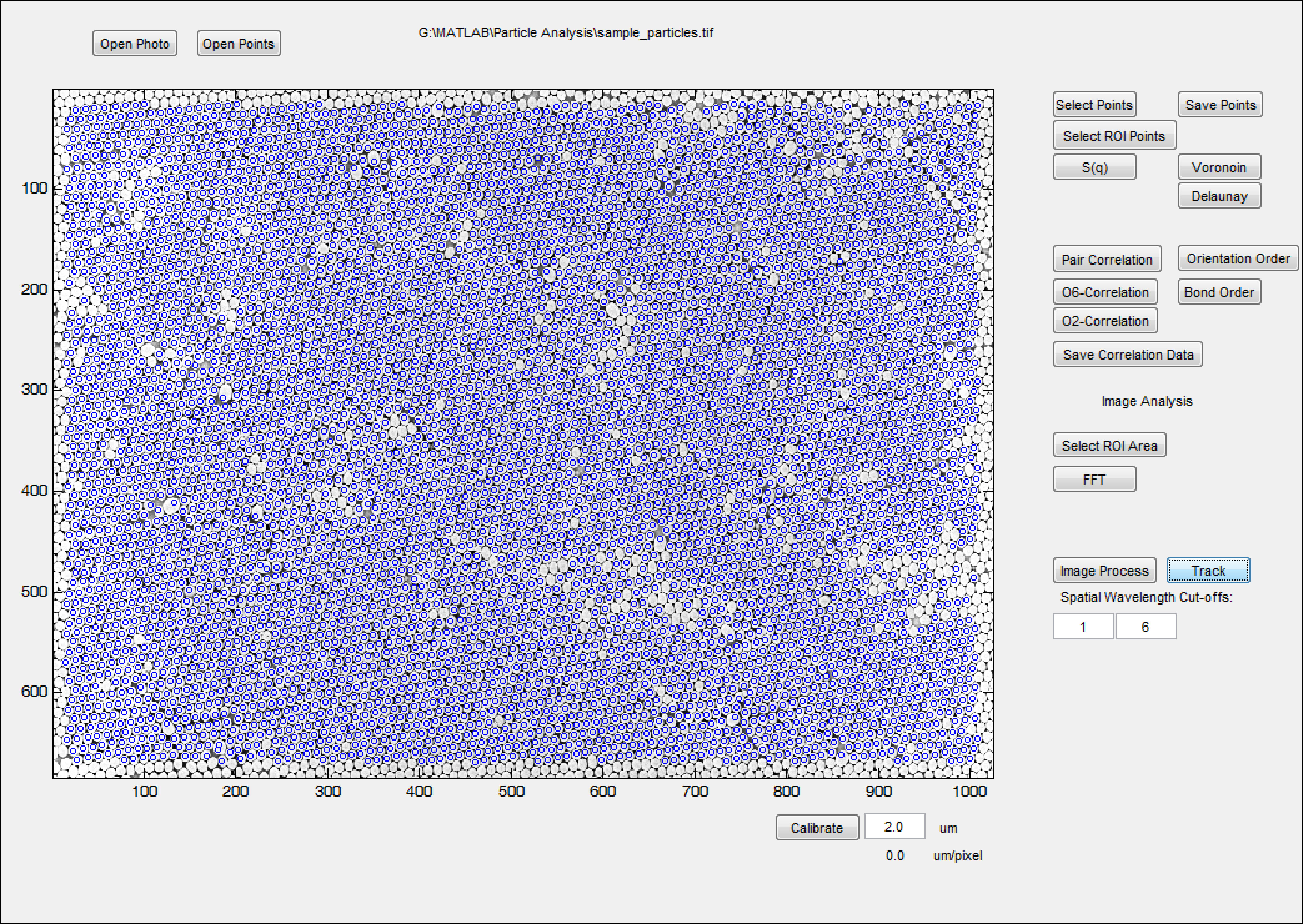Screen dimensions: 1303x924
Task: Click the Orientation Order button
Action: tap(1238, 258)
